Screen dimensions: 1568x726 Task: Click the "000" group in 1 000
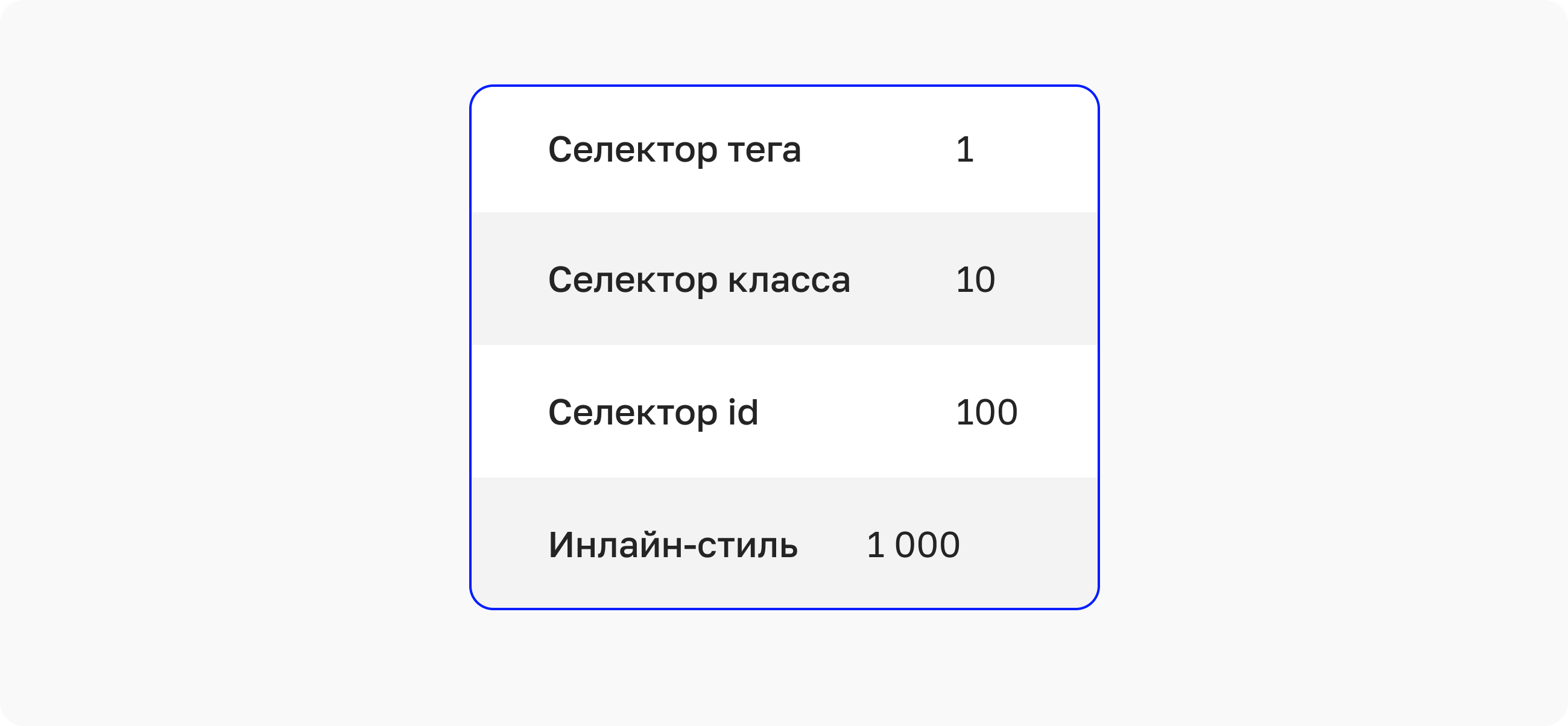point(927,544)
